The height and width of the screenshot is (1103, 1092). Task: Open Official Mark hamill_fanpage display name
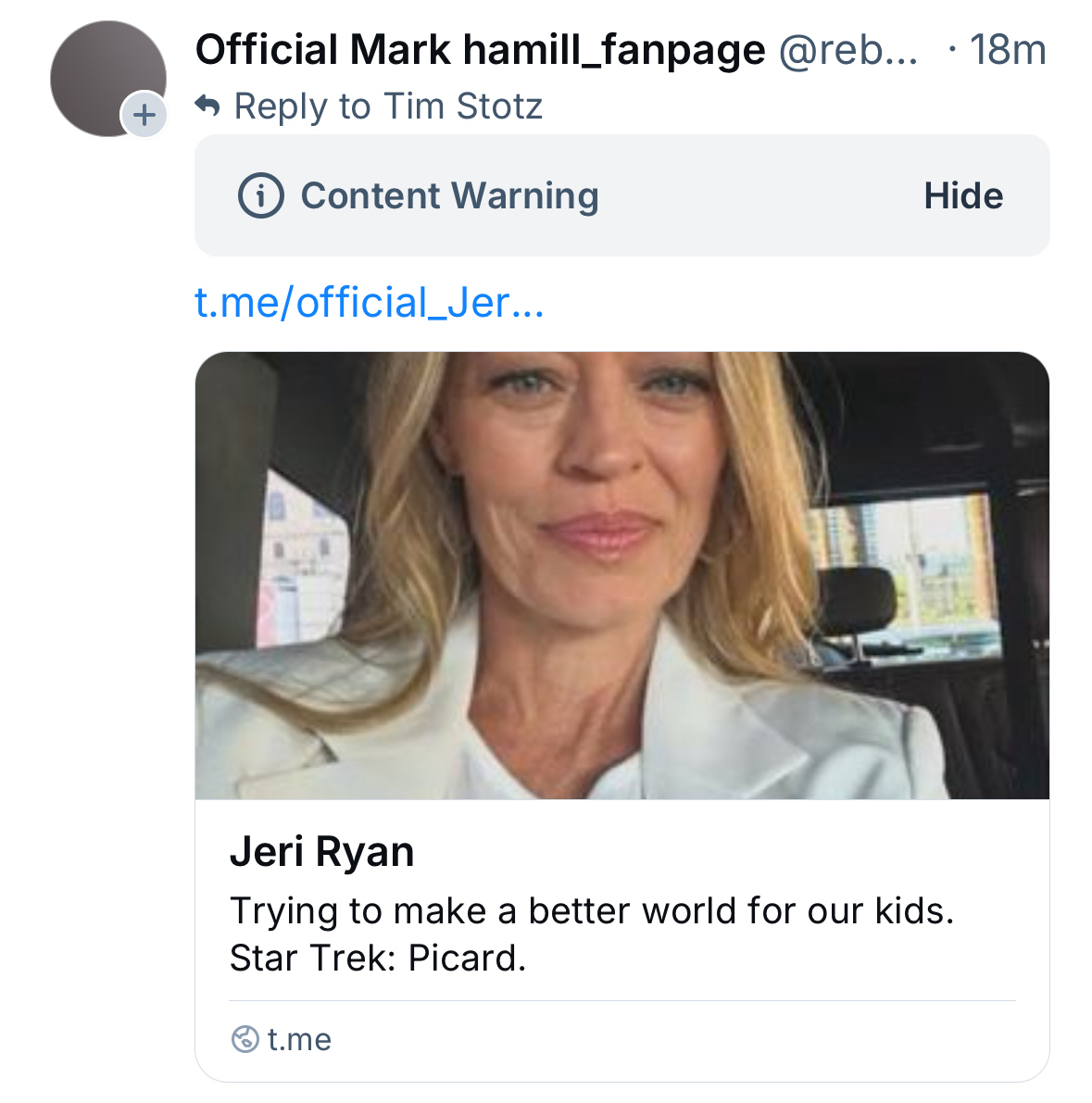pos(480,50)
